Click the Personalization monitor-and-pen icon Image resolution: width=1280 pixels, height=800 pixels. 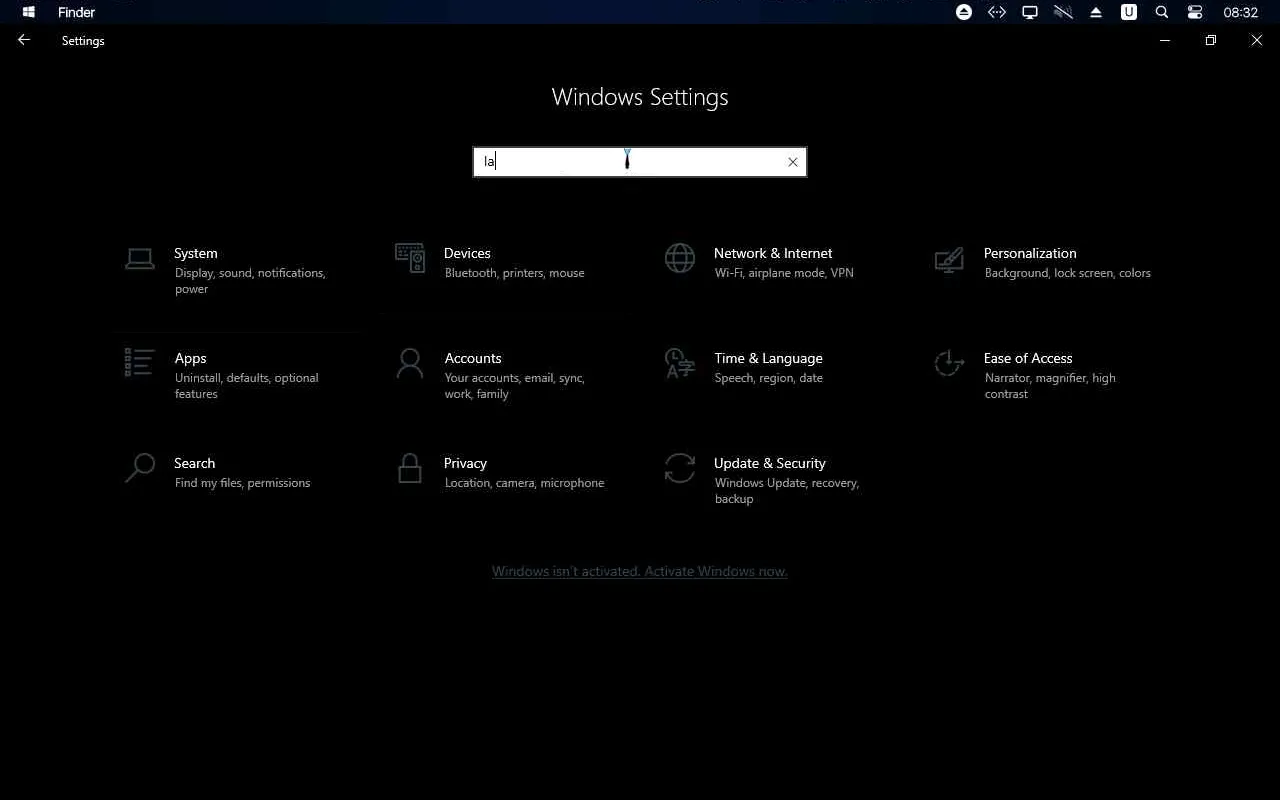pyautogui.click(x=949, y=260)
